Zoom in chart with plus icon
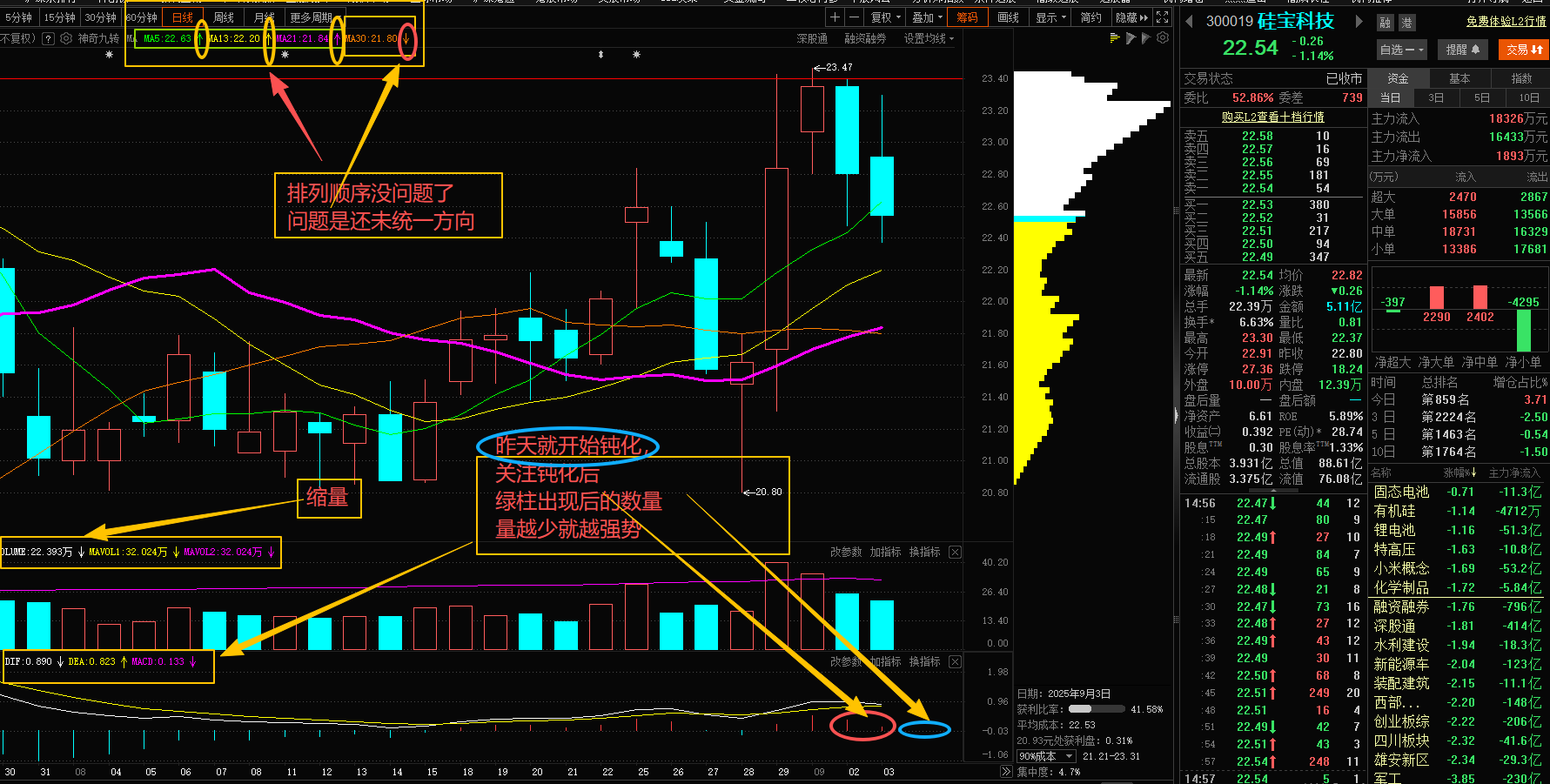1550x784 pixels. pos(835,17)
